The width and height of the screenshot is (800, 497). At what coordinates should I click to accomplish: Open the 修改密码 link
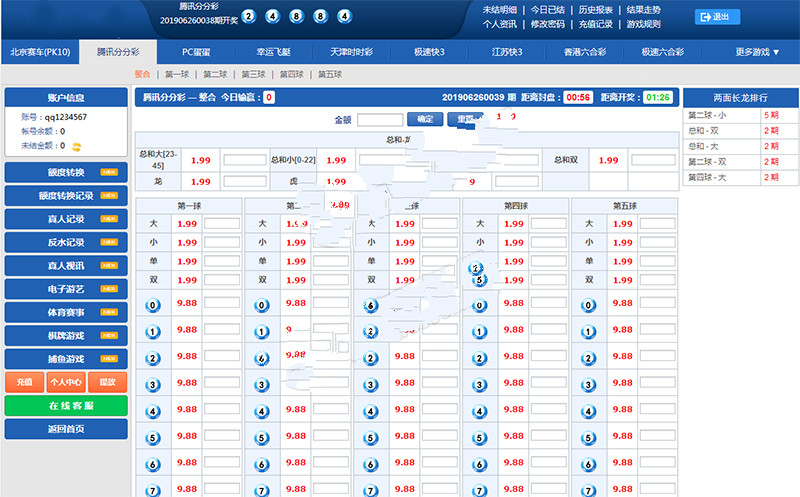pos(547,24)
